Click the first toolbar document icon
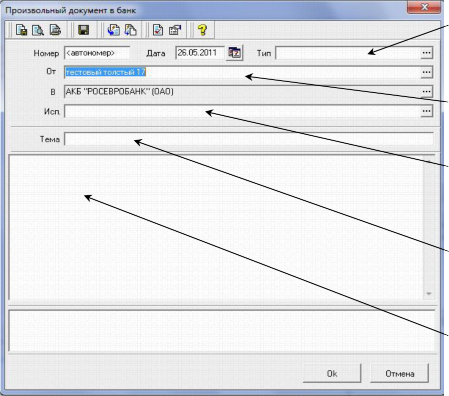Screen dimensions: 449x396 click(x=22, y=30)
